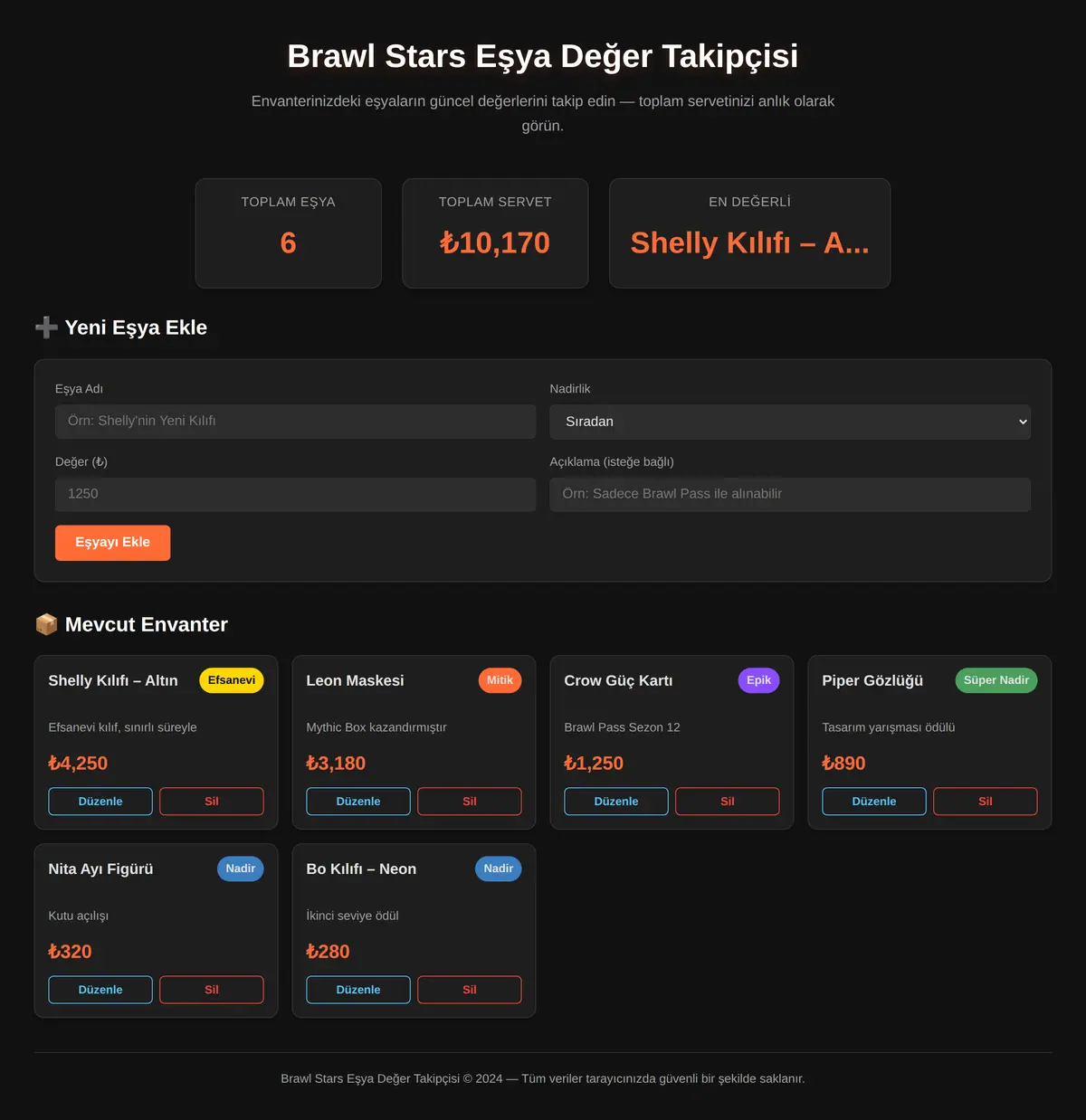Click the Toplam Servet value ₺10,170
1086x1120 pixels.
495,242
